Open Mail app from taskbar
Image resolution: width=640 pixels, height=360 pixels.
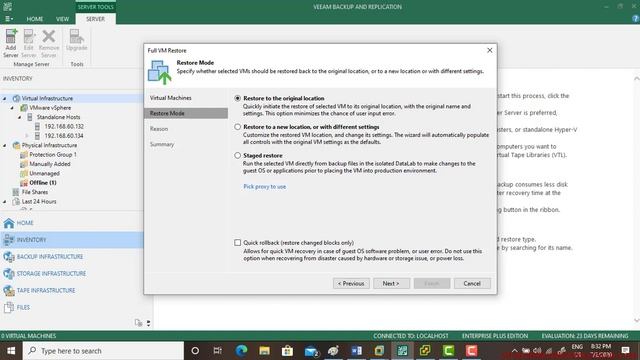pyautogui.click(x=311, y=351)
